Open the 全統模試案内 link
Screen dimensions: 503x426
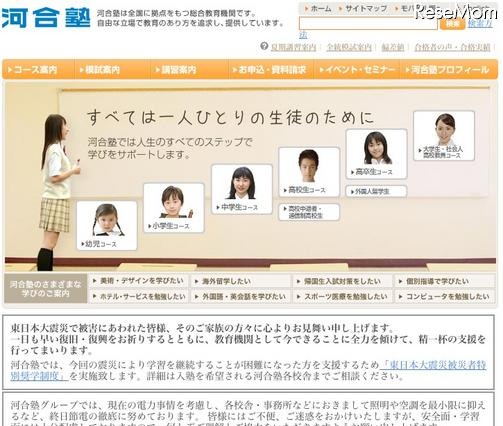point(349,47)
